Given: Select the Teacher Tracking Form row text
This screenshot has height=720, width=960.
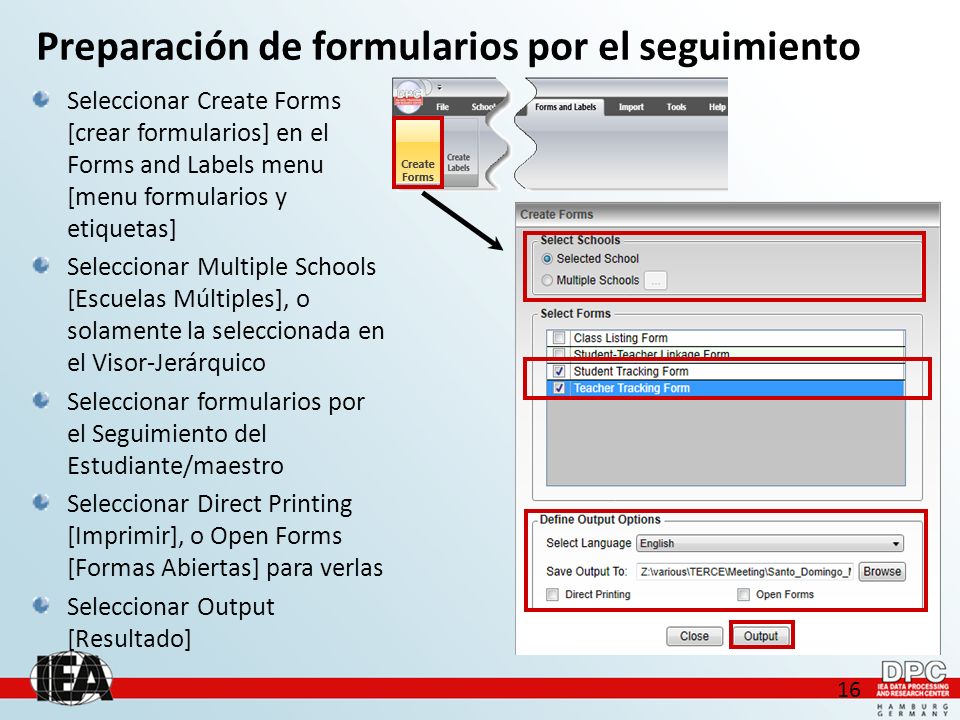Looking at the screenshot, I should (x=631, y=388).
